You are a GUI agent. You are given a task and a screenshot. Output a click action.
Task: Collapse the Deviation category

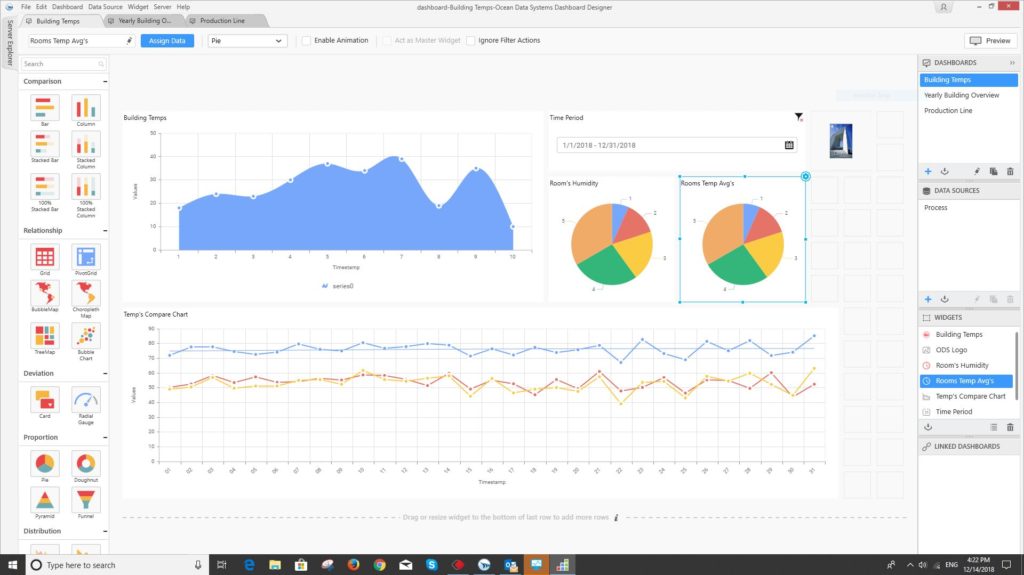[x=105, y=374]
